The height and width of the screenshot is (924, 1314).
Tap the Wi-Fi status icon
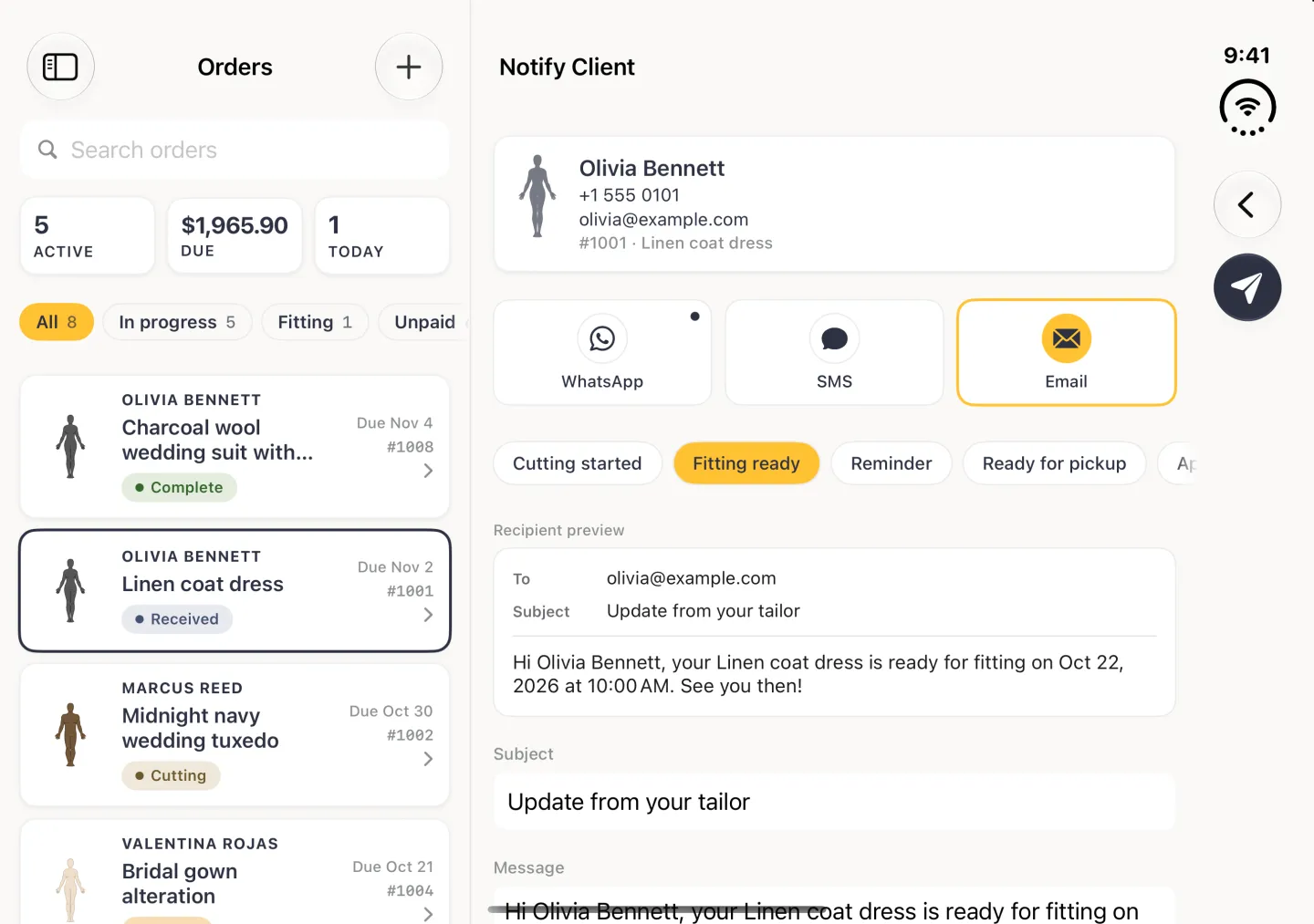coord(1246,108)
